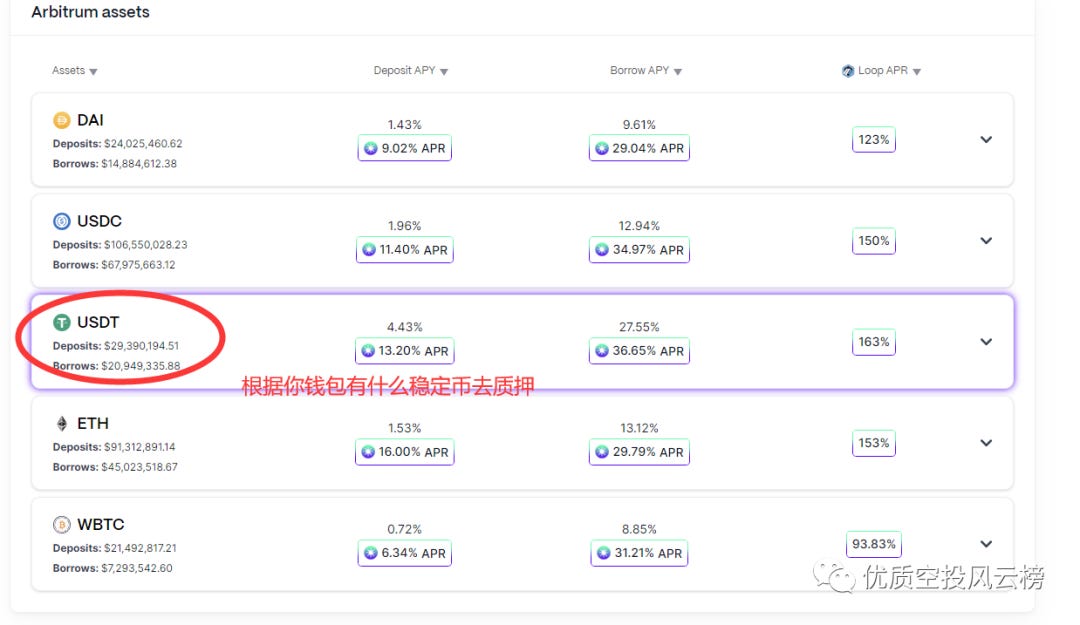1080x625 pixels.
Task: Click WBTC deposit 6.34% APR badge text
Action: tap(413, 553)
